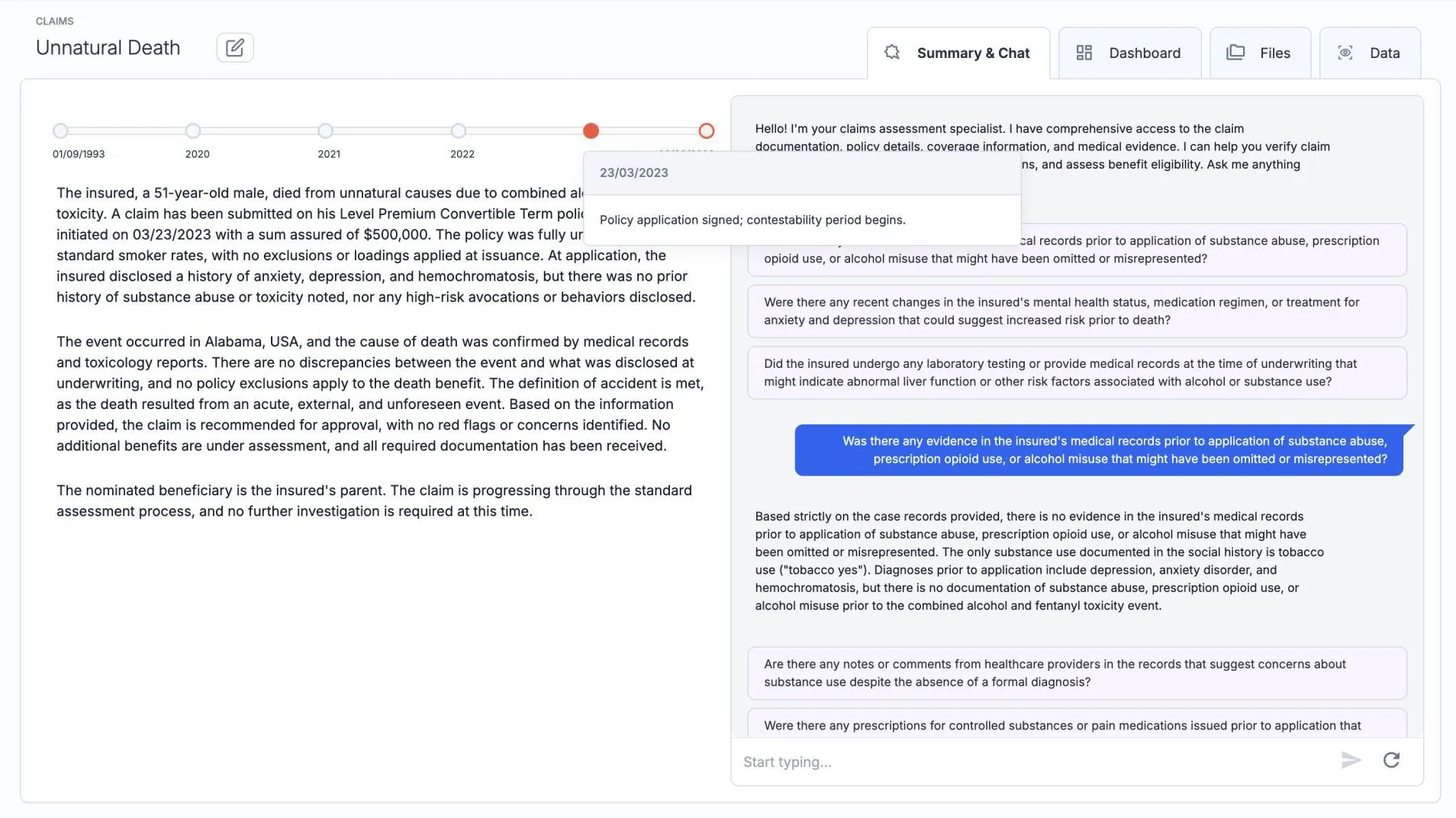Click the tooltip date '23/03/2023'

click(x=634, y=172)
